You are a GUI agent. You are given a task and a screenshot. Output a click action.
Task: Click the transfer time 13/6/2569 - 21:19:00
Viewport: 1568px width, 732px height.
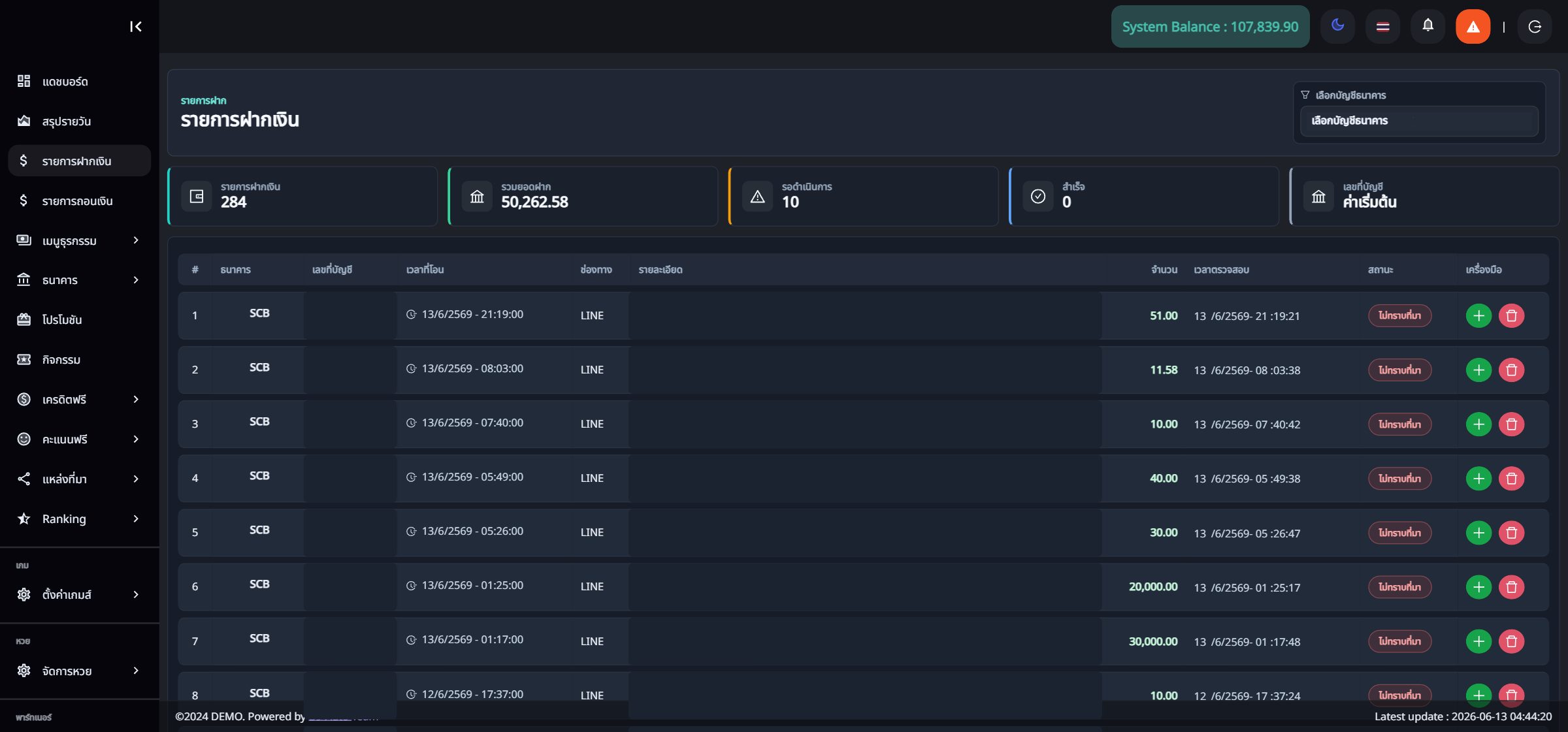pyautogui.click(x=472, y=315)
